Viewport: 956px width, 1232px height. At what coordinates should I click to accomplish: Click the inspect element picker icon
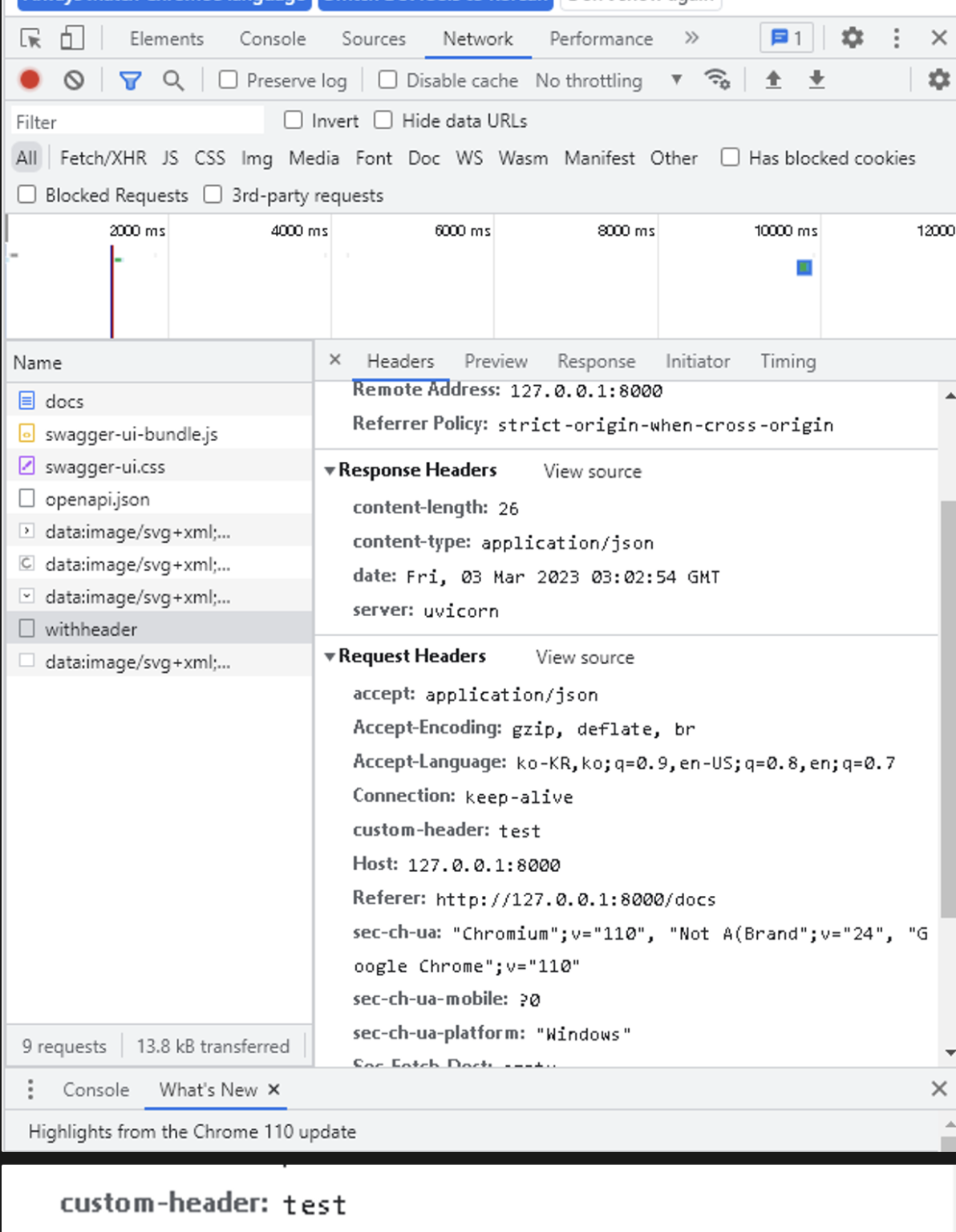click(x=30, y=38)
